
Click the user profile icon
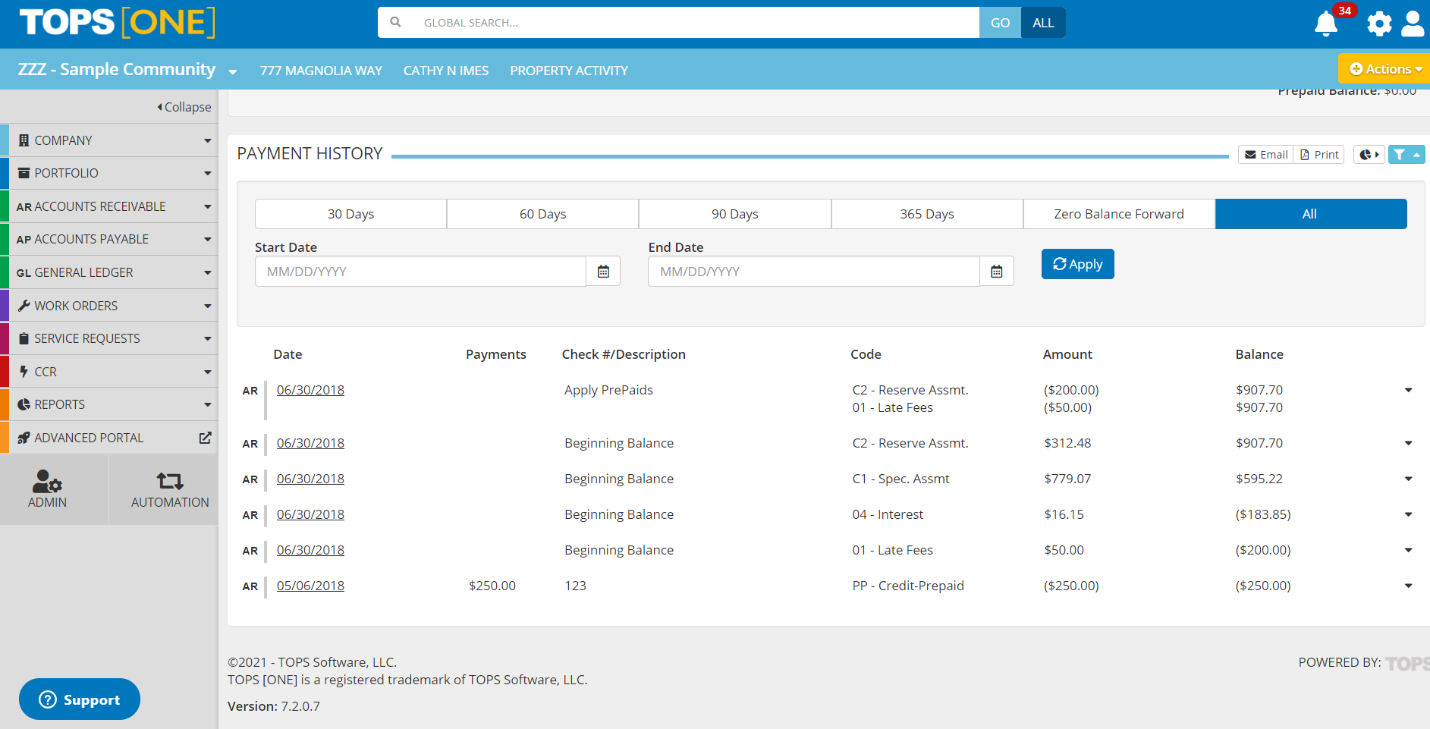(x=1412, y=24)
